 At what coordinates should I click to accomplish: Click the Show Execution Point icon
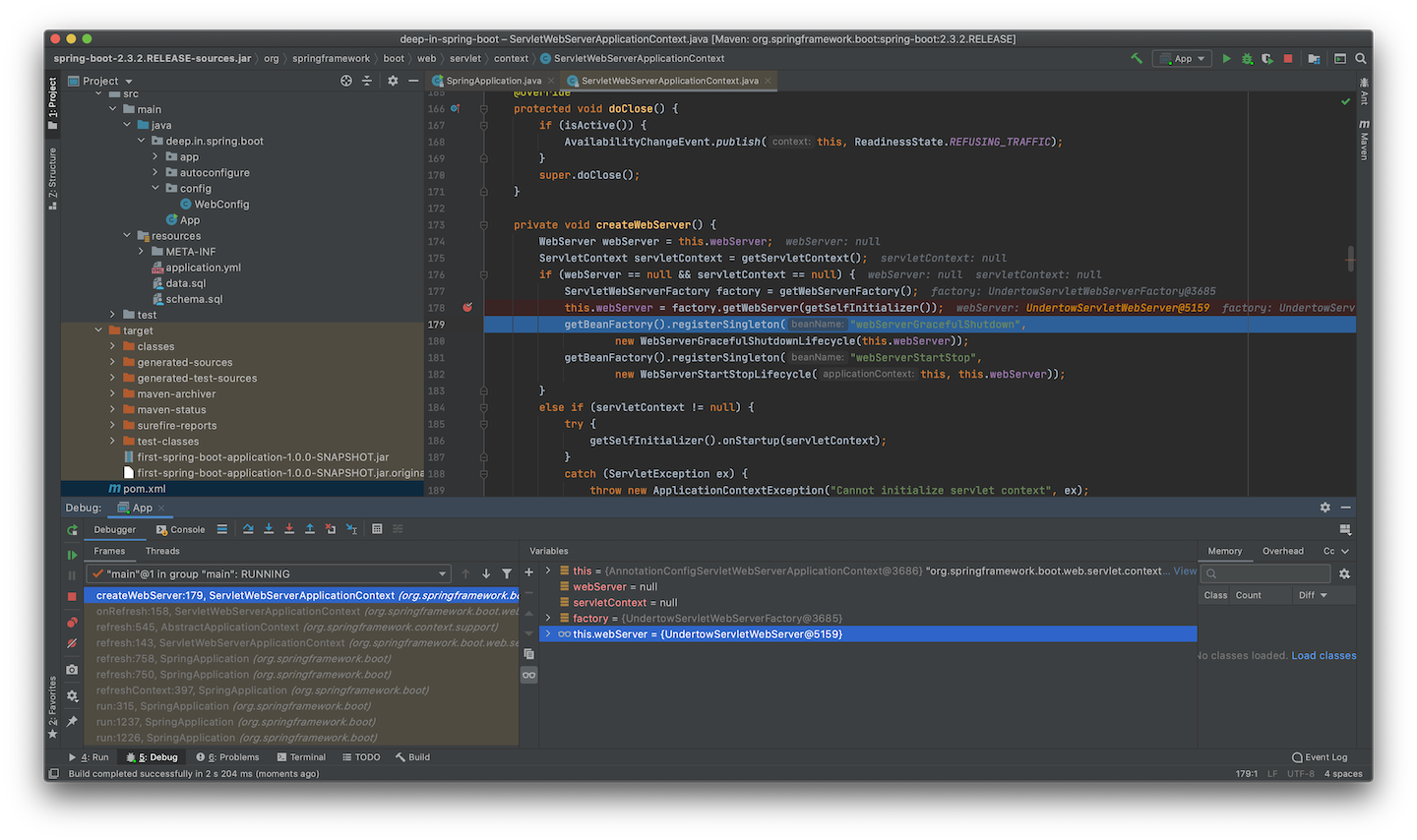point(222,529)
